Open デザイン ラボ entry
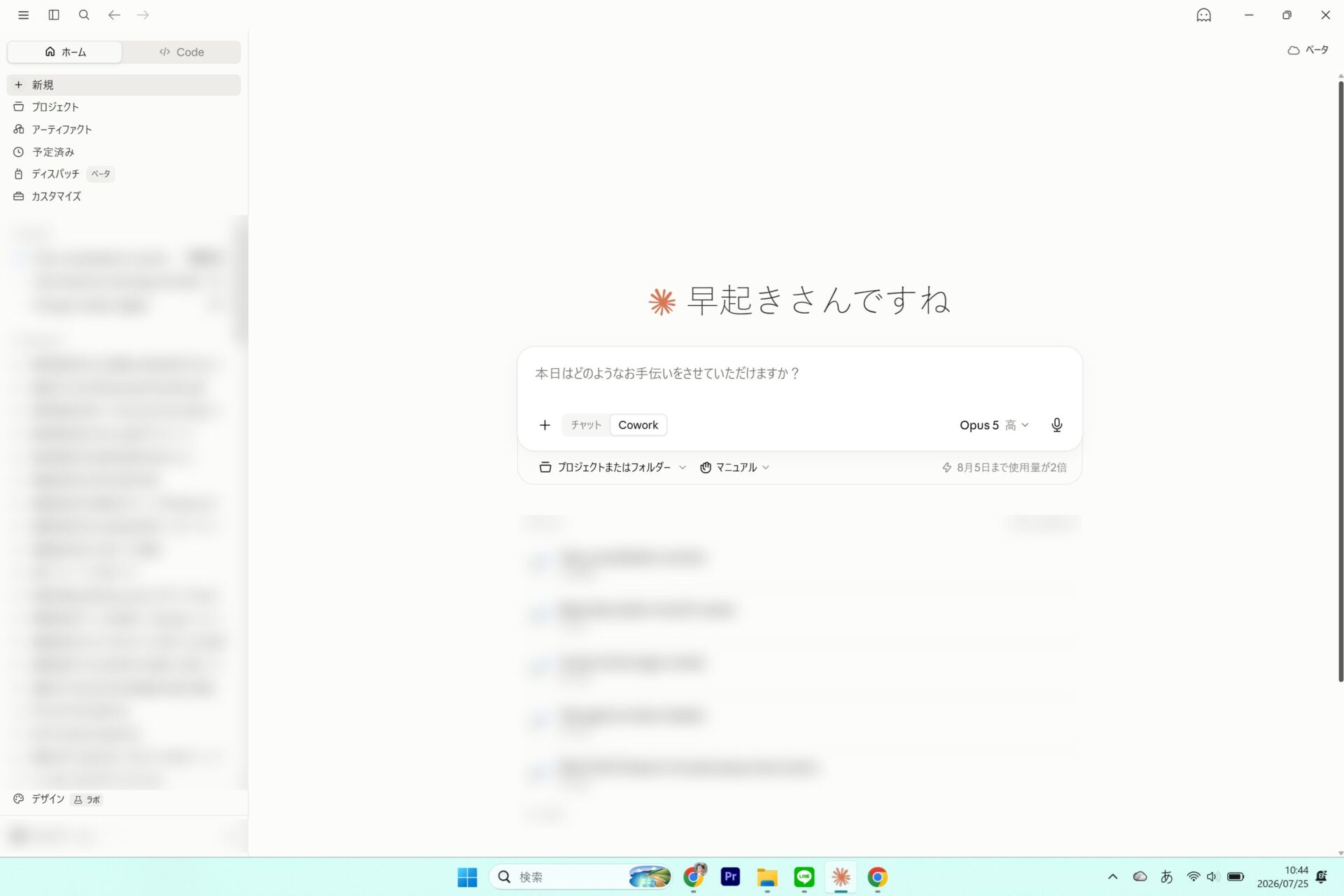The height and width of the screenshot is (896, 1344). pyautogui.click(x=58, y=799)
